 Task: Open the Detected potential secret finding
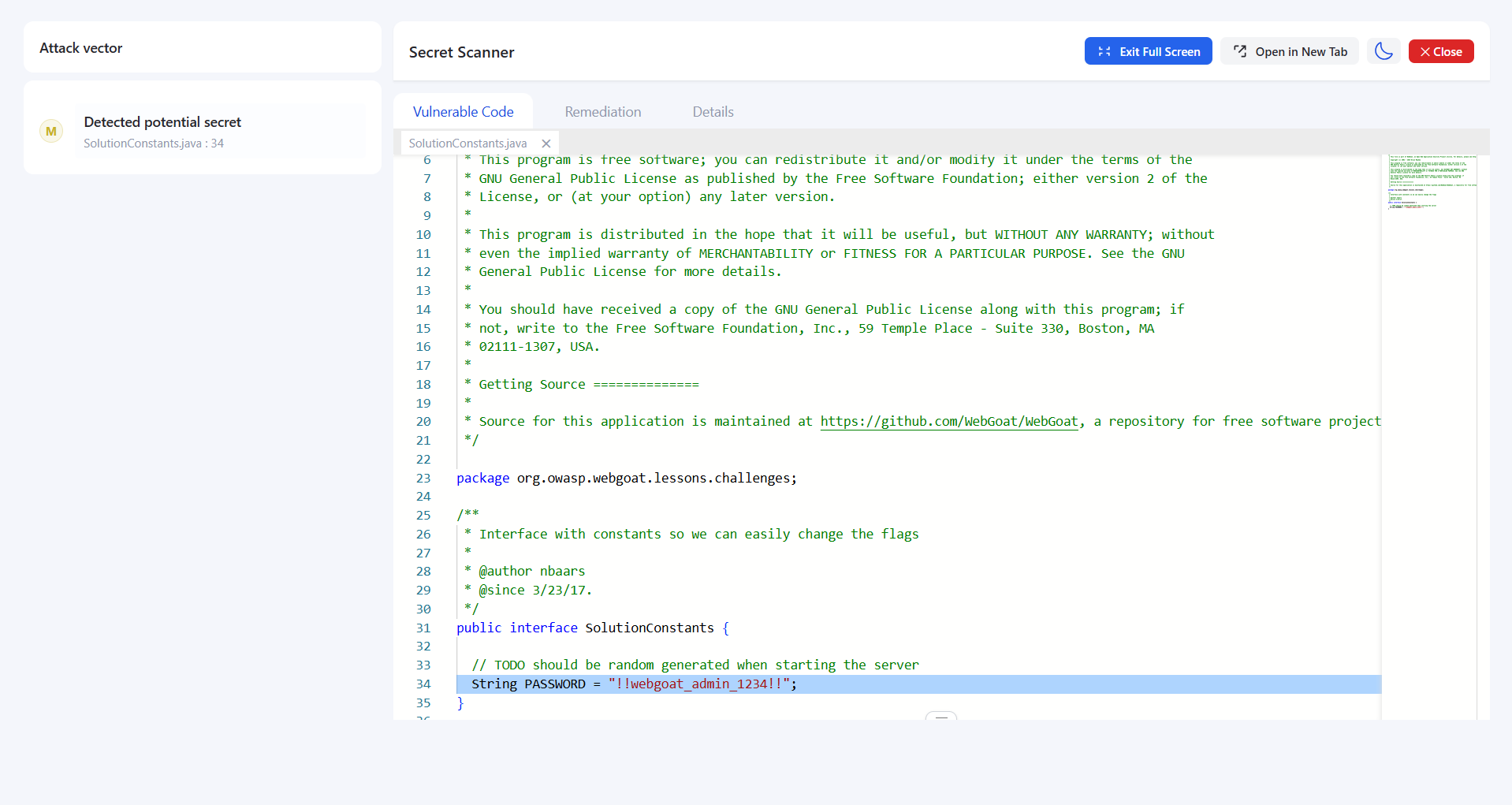(x=162, y=122)
